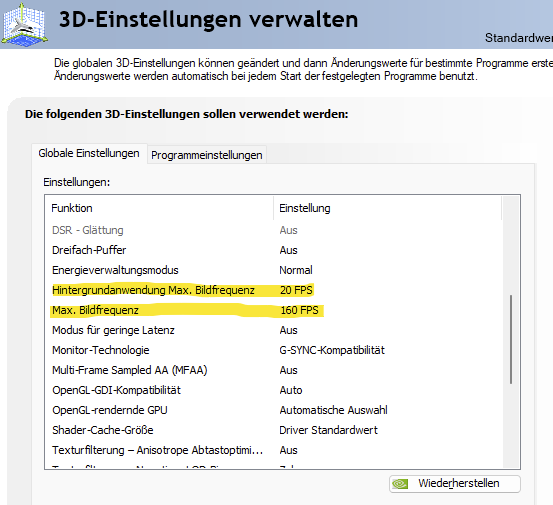The image size is (553, 505).
Task: Click the Standardwer text in header
Action: click(x=519, y=38)
